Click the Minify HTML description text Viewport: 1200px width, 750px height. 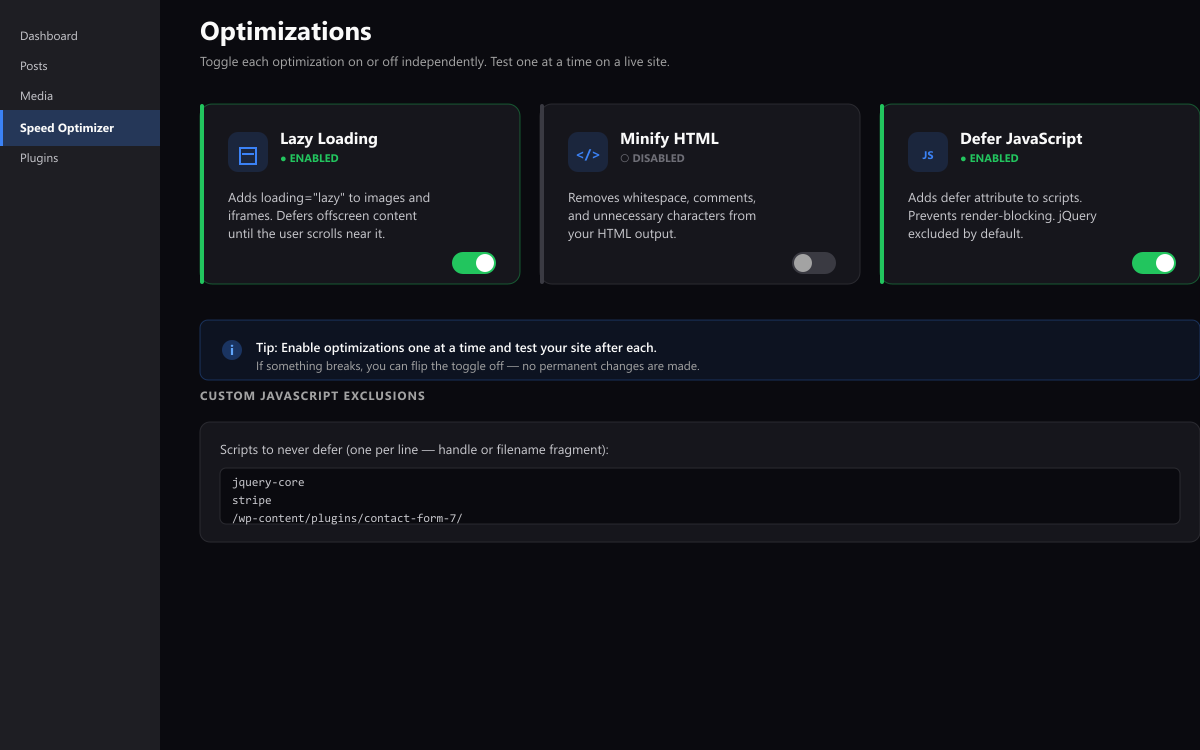[662, 216]
